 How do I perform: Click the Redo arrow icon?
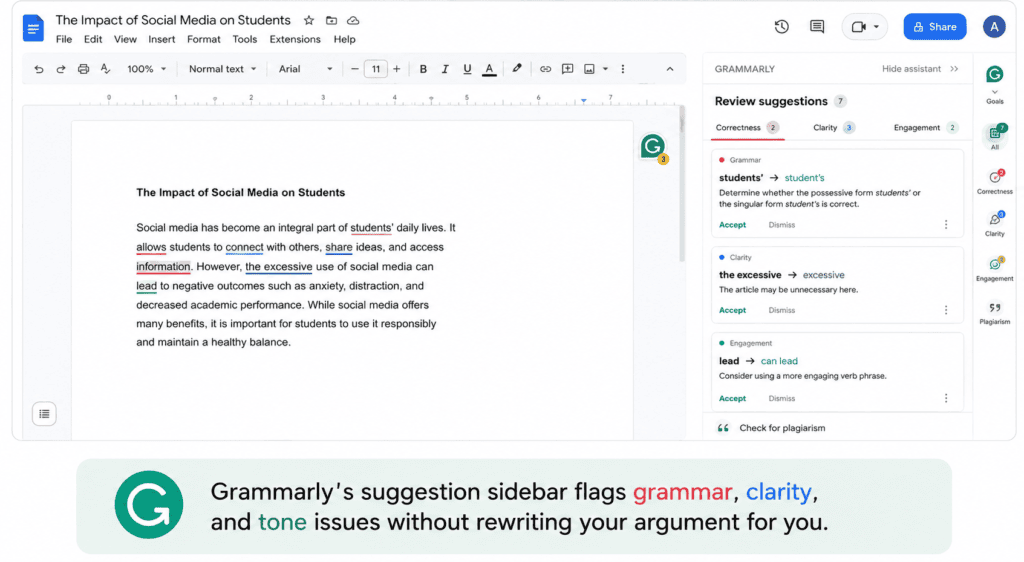tap(61, 69)
